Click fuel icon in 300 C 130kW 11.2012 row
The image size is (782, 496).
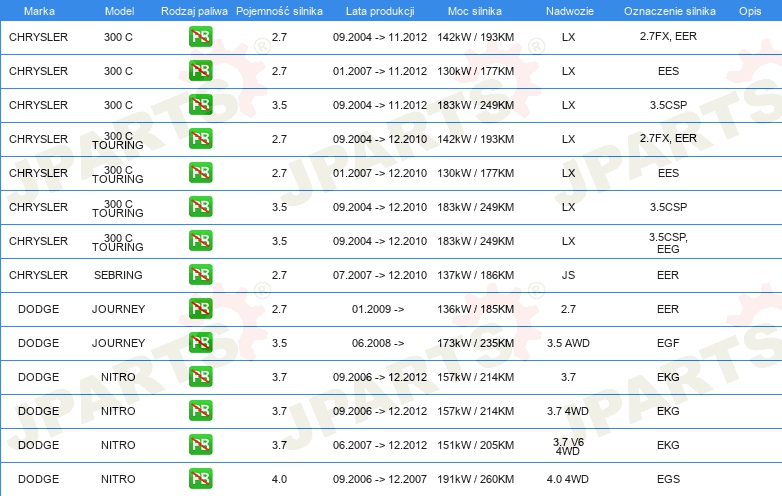(200, 71)
